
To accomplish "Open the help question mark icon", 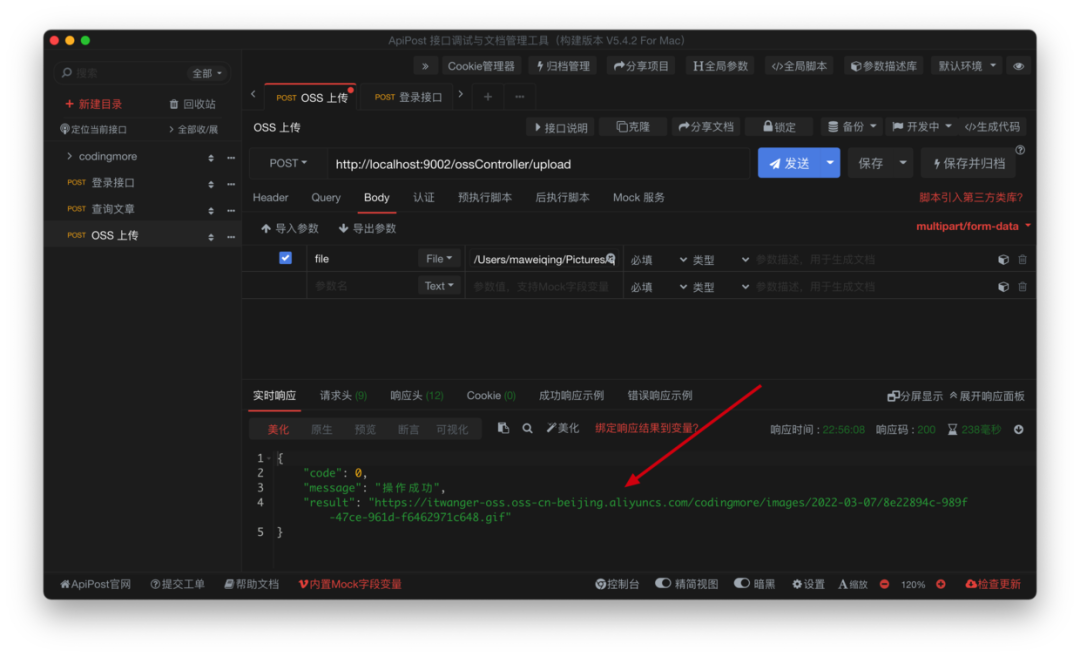I will point(1020,150).
